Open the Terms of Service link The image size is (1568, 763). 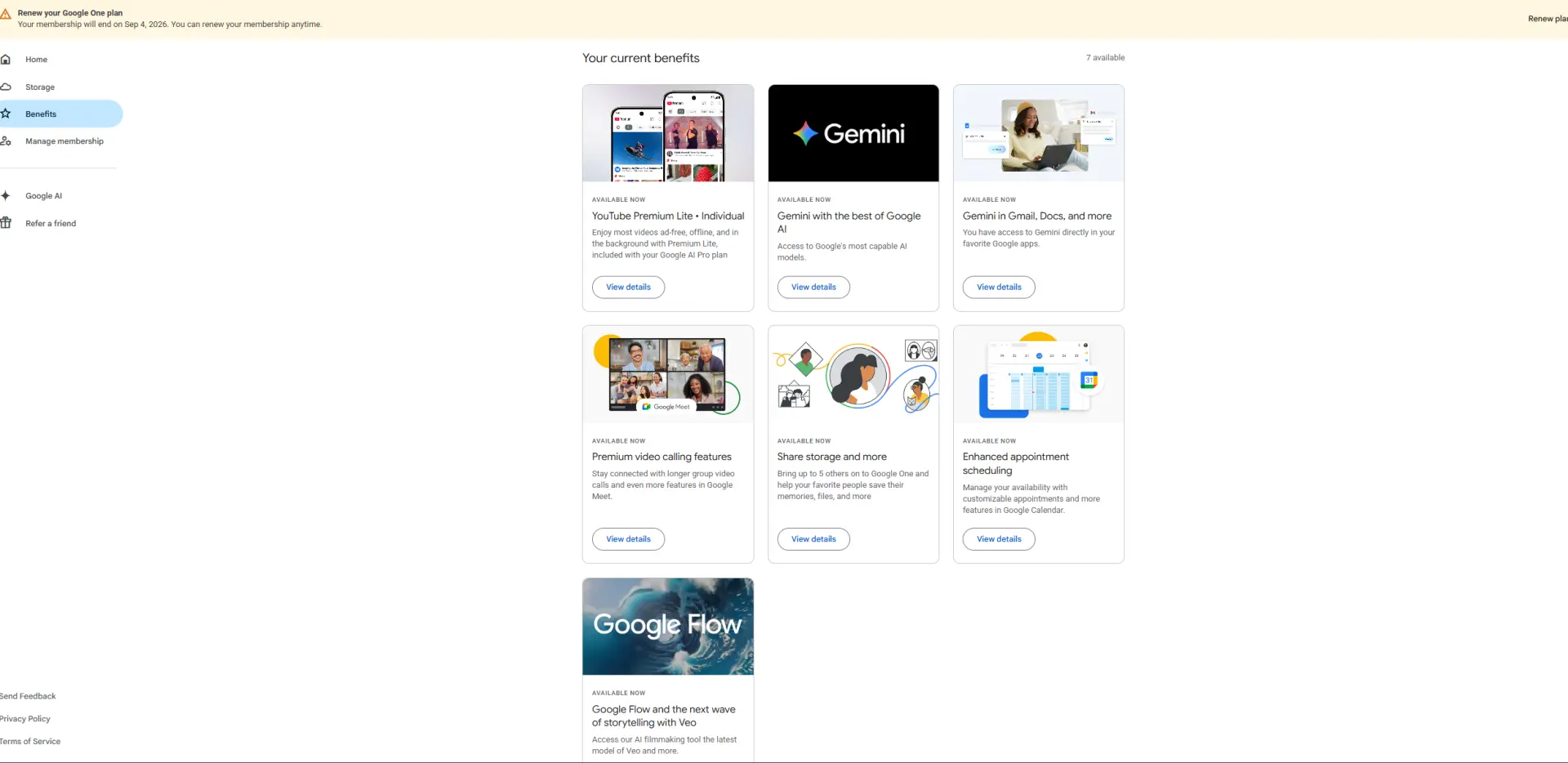[30, 742]
